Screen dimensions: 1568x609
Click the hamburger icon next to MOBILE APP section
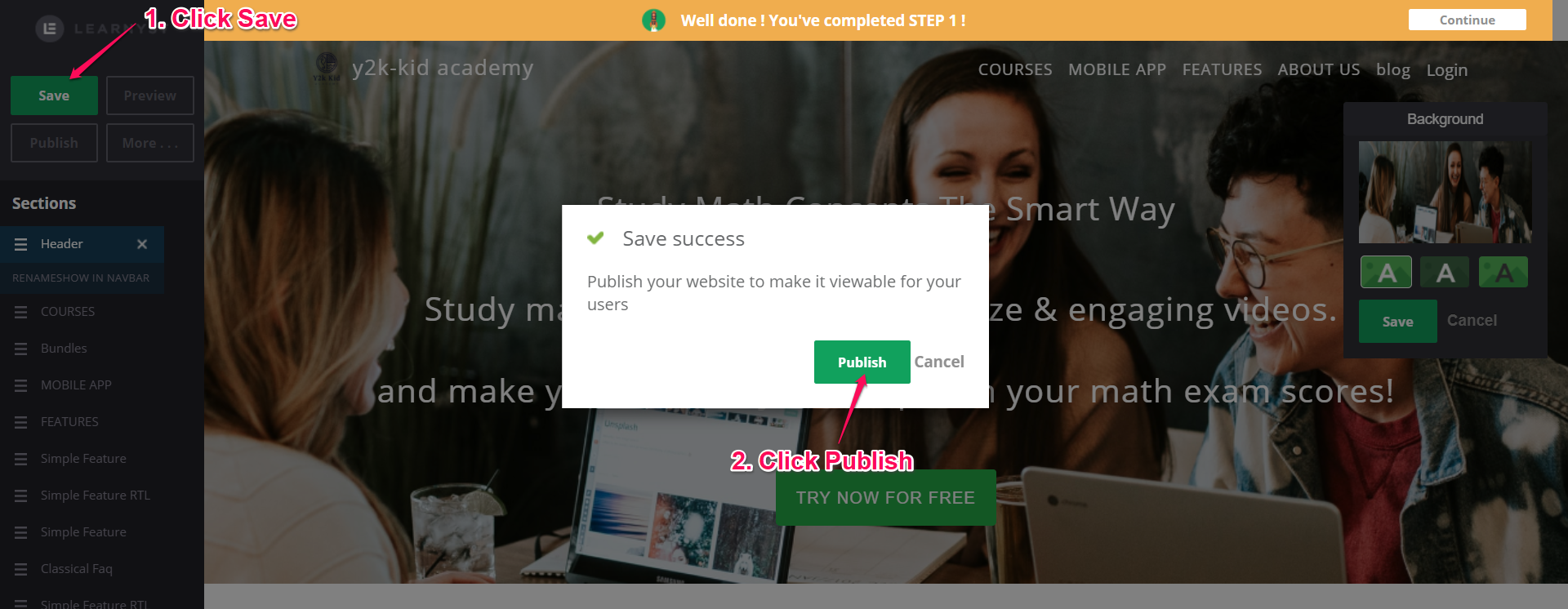(x=21, y=385)
